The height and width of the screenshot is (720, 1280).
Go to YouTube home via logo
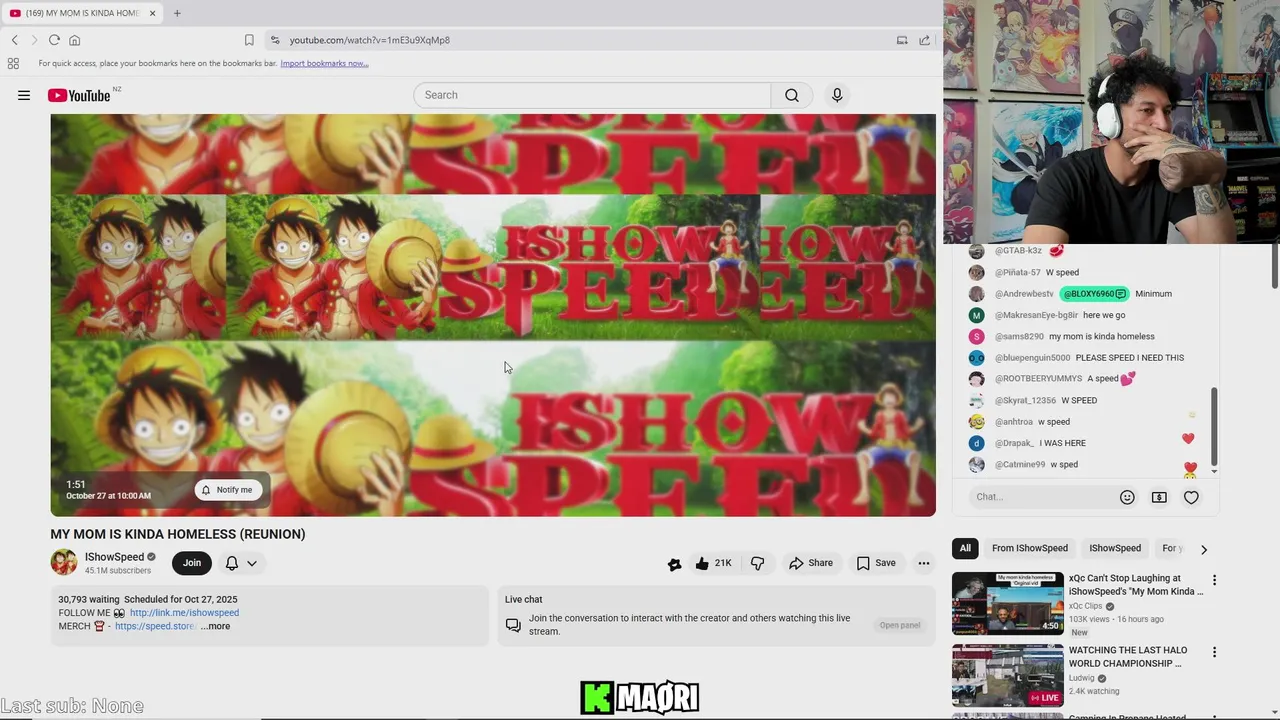(x=79, y=95)
